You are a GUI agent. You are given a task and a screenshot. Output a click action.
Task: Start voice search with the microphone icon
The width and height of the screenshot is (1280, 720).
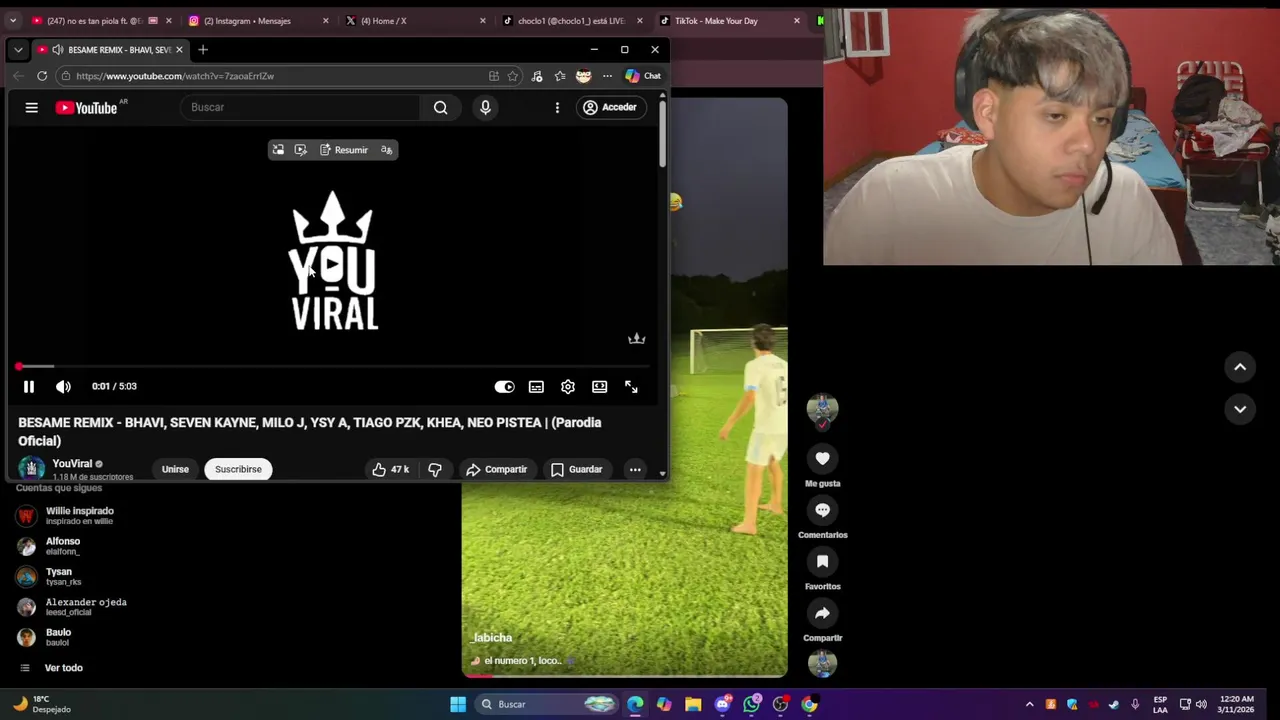[485, 107]
